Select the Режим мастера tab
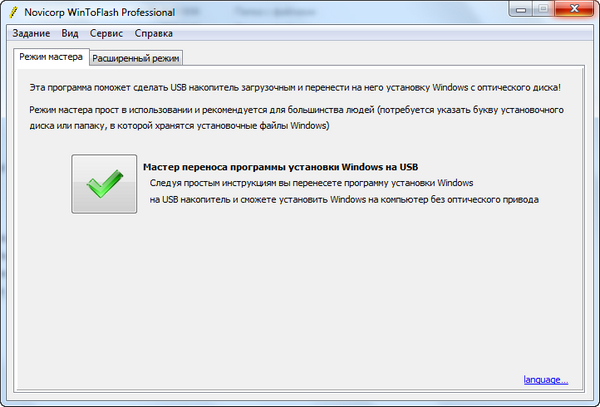 (x=51, y=57)
